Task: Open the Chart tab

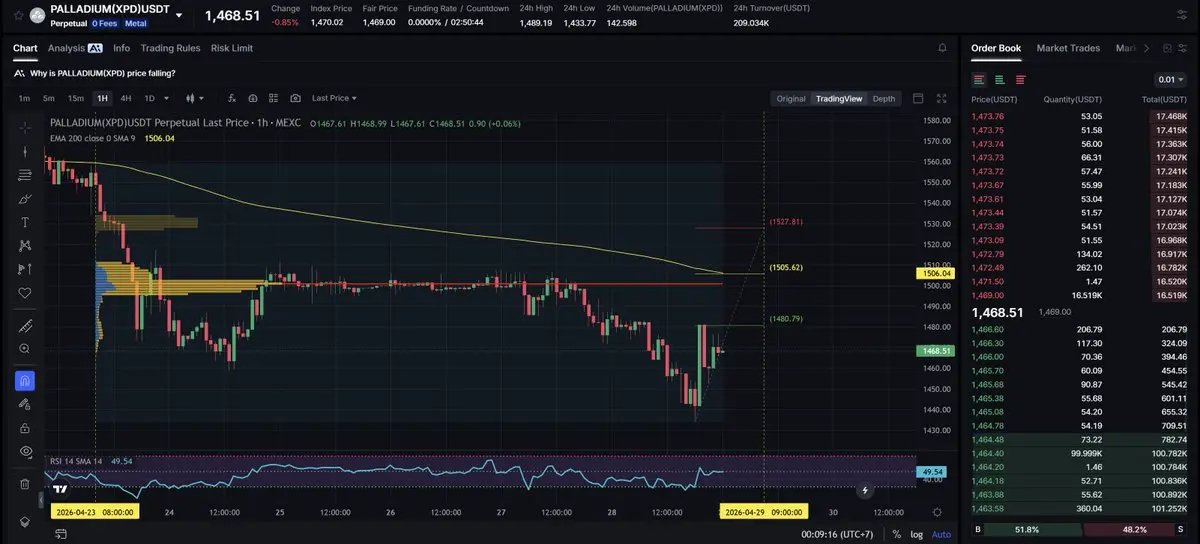Action: 25,48
